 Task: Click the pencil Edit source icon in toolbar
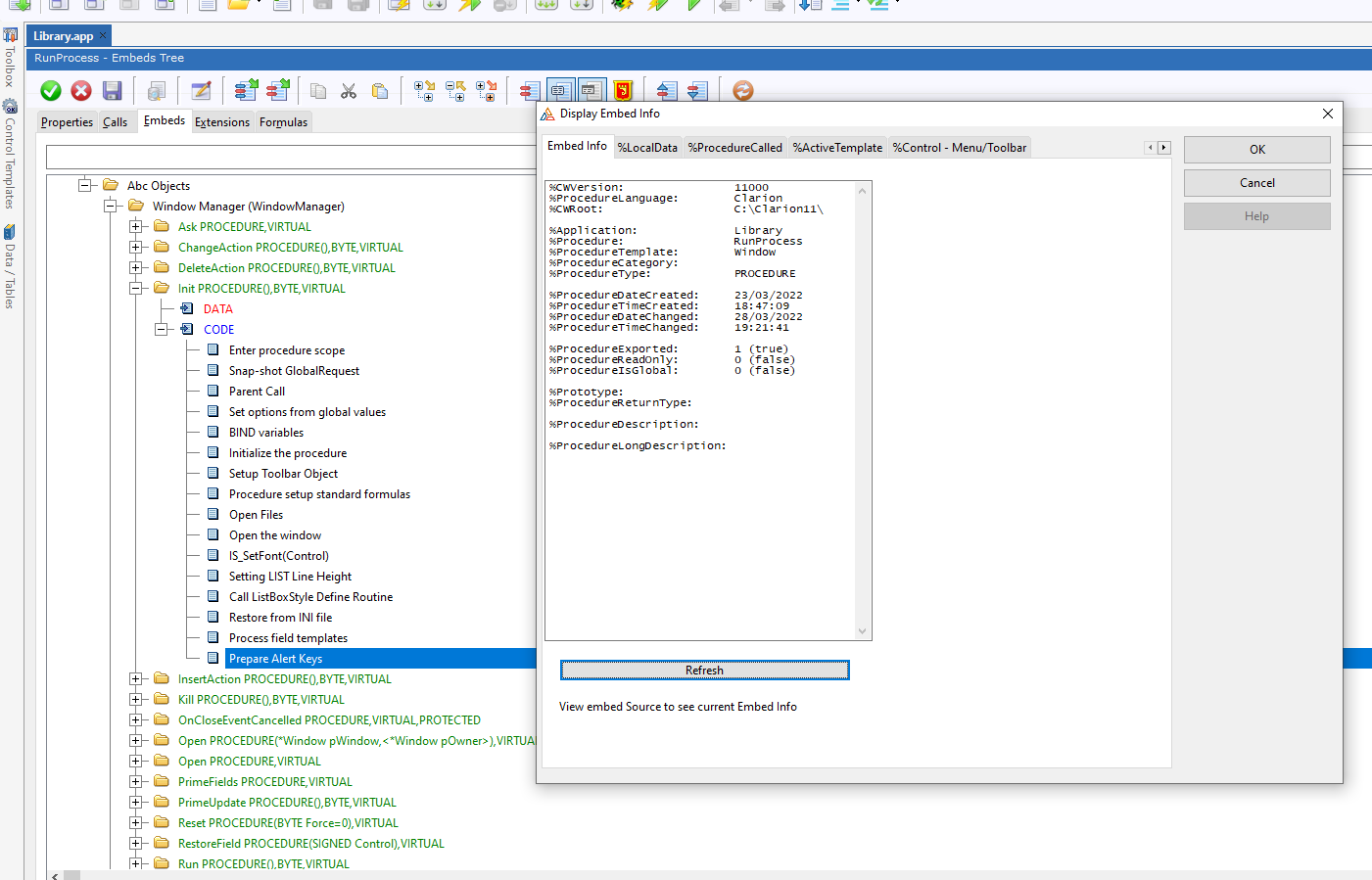tap(202, 91)
